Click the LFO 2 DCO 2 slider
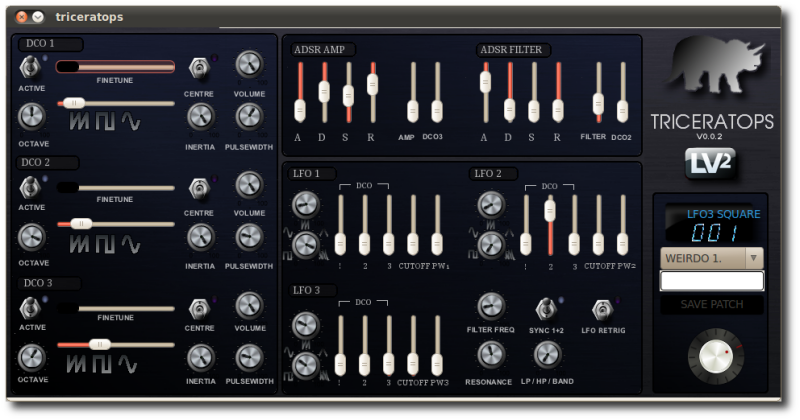This screenshot has height=420, width=800. [549, 226]
